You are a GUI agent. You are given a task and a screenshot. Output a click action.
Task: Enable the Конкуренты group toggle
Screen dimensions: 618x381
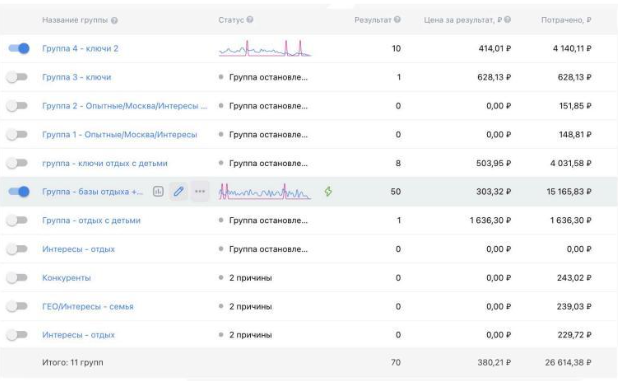point(17,278)
